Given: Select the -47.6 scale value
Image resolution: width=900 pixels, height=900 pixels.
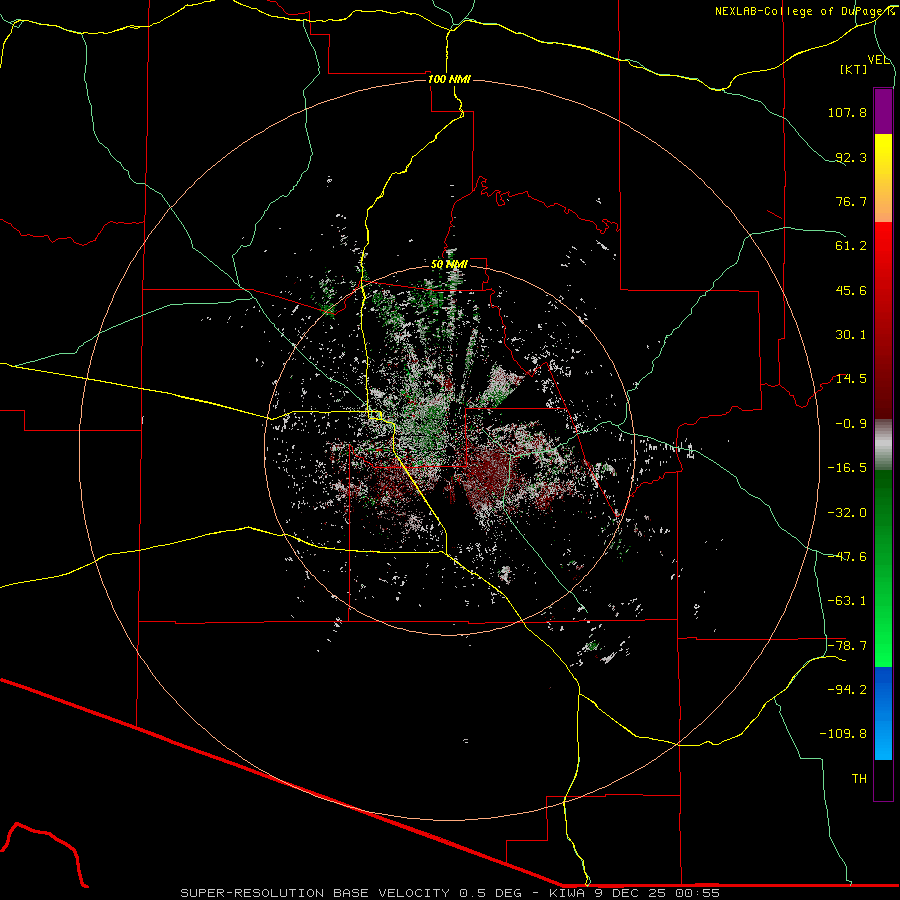Looking at the screenshot, I should point(847,557).
